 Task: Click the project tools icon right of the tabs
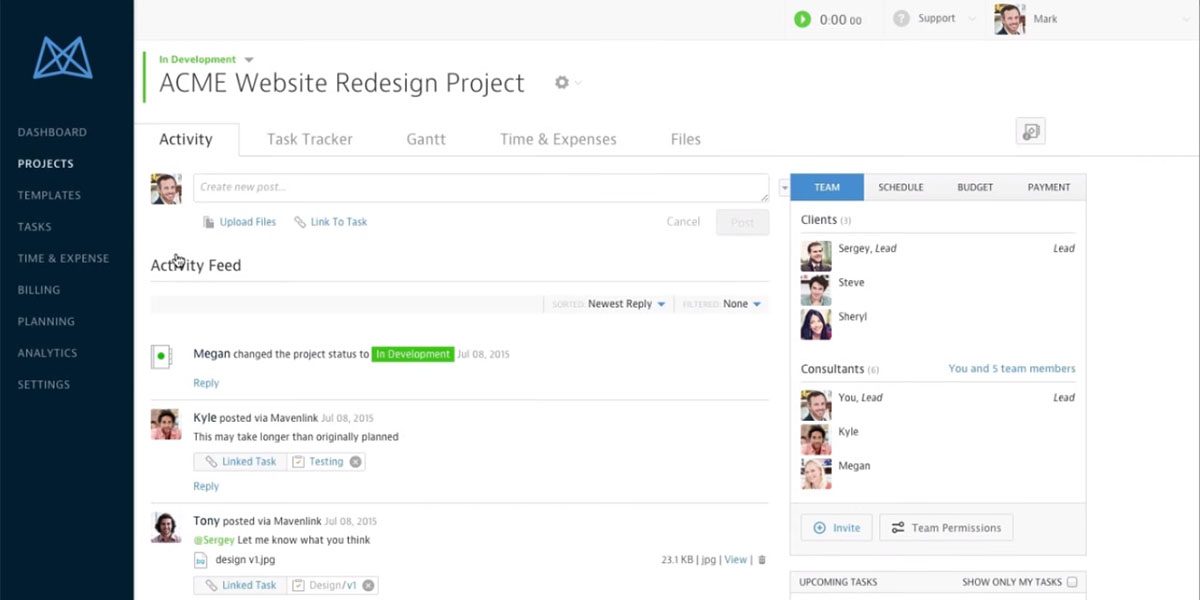(x=1030, y=131)
